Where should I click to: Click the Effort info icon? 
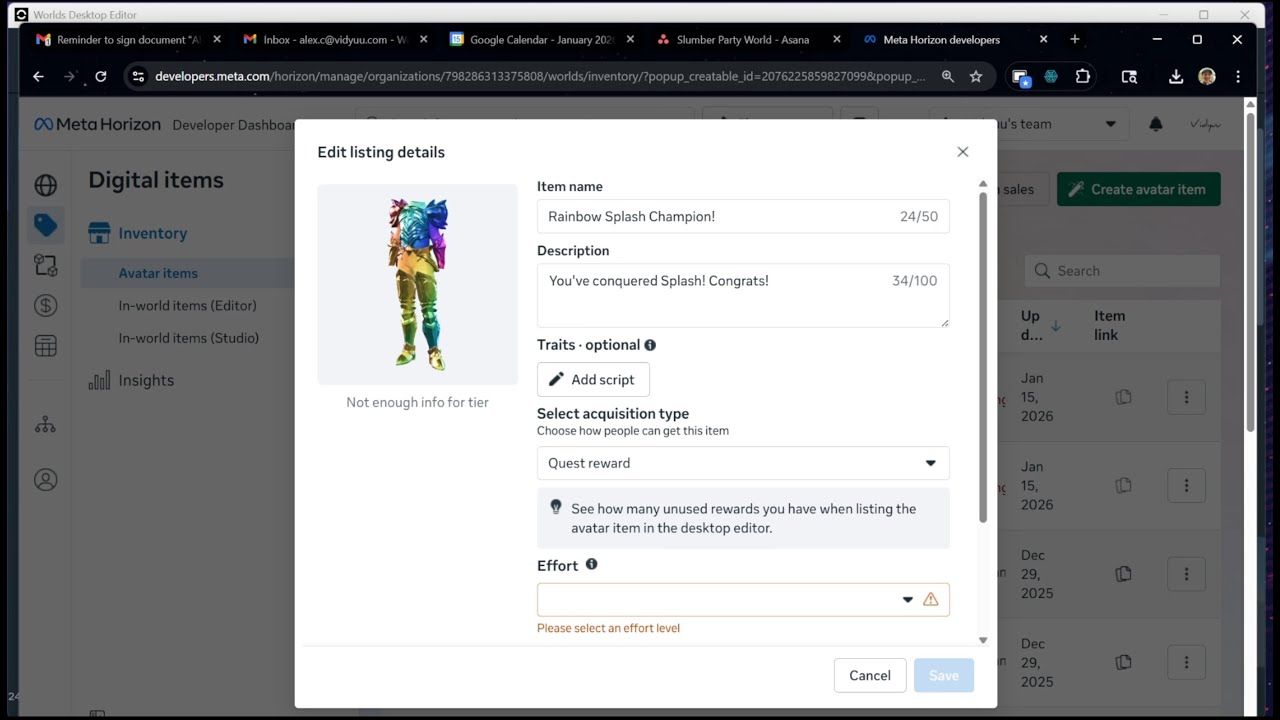[x=591, y=564]
